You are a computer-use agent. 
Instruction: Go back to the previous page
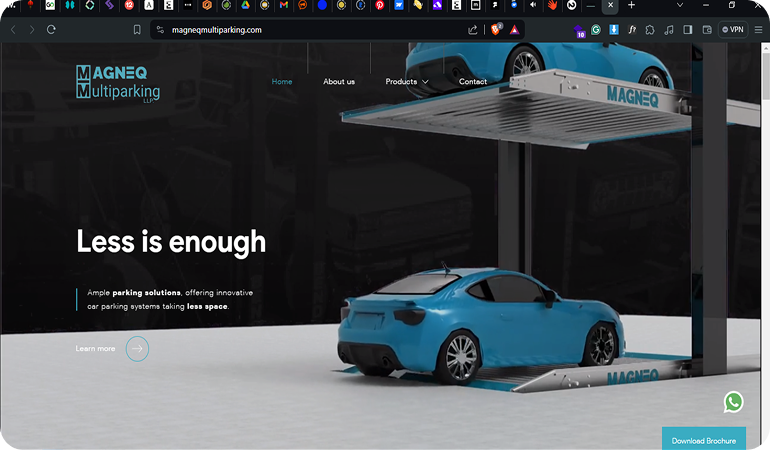(13, 30)
